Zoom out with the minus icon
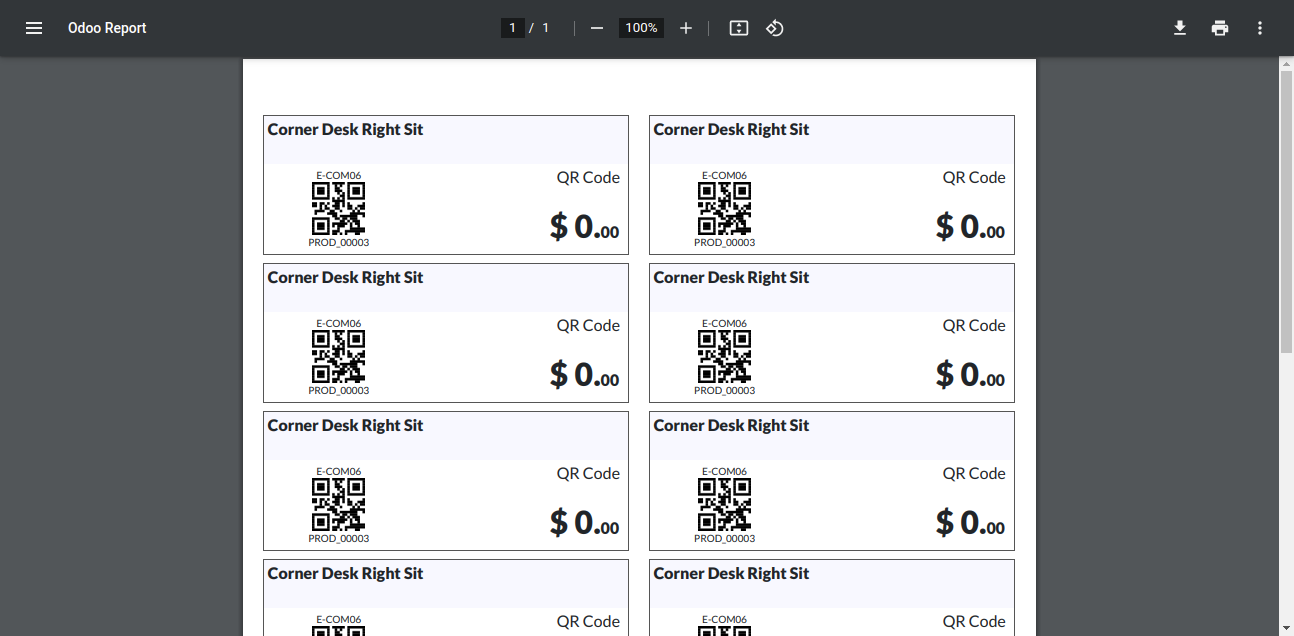The width and height of the screenshot is (1294, 636). (x=597, y=28)
